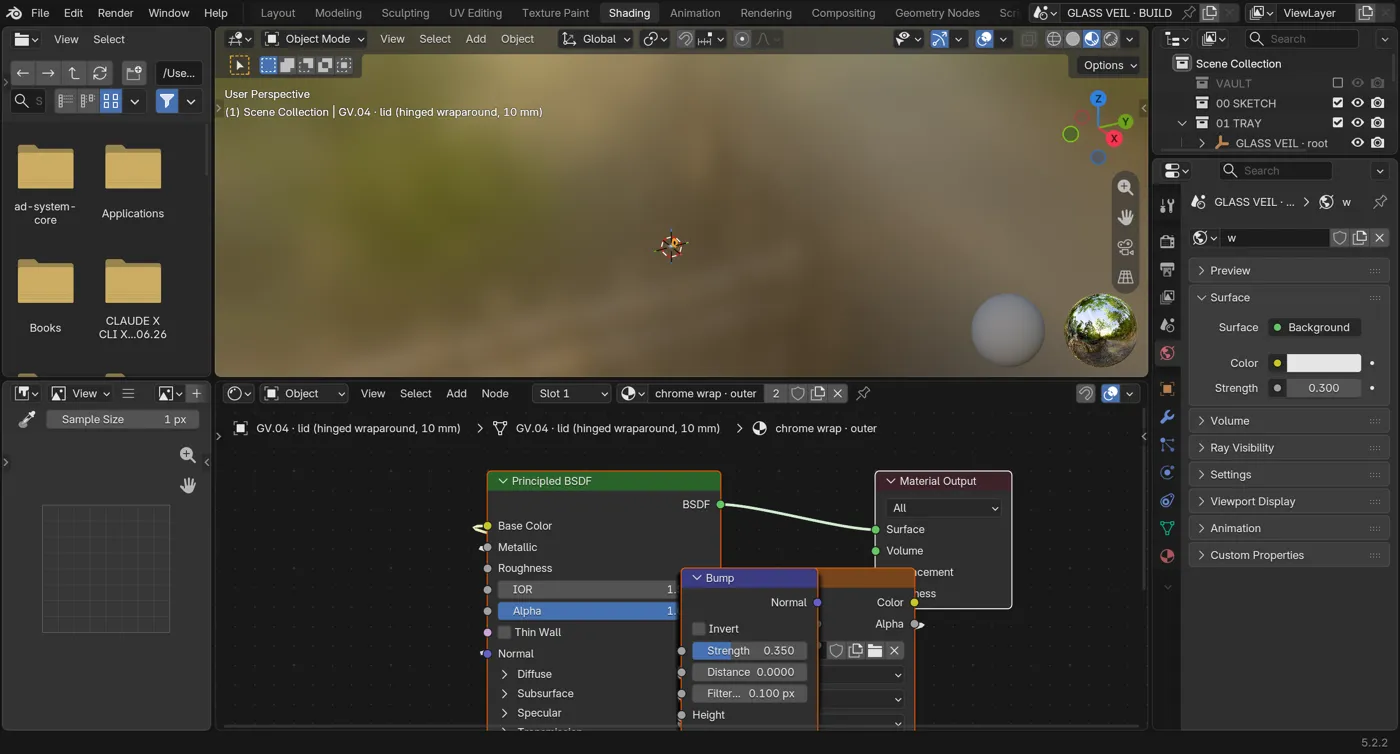The image size is (1400, 754).
Task: Enable the VAULT collection checkbox
Action: coord(1338,83)
